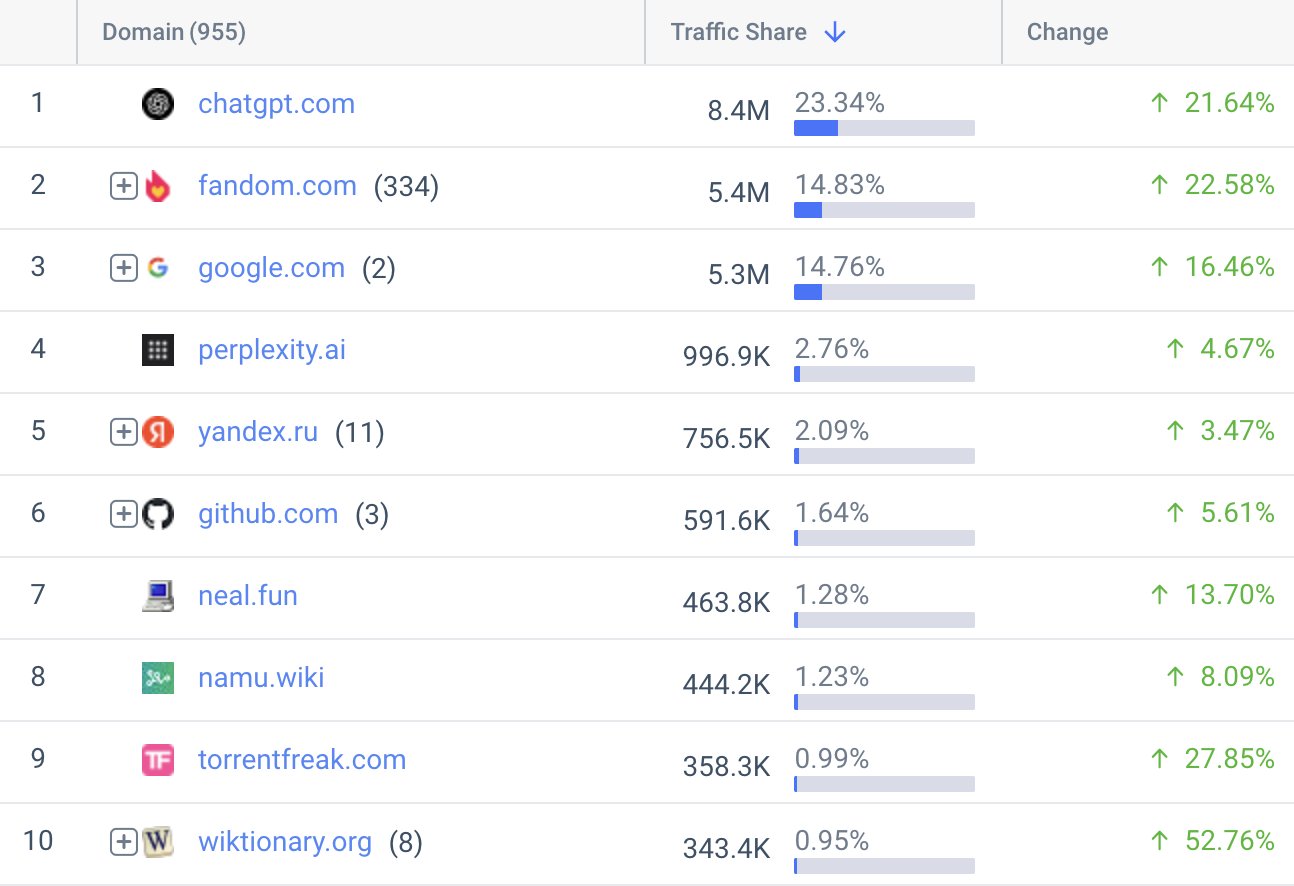The width and height of the screenshot is (1294, 886).
Task: Sort by the Domain (955) column header
Action: click(174, 32)
